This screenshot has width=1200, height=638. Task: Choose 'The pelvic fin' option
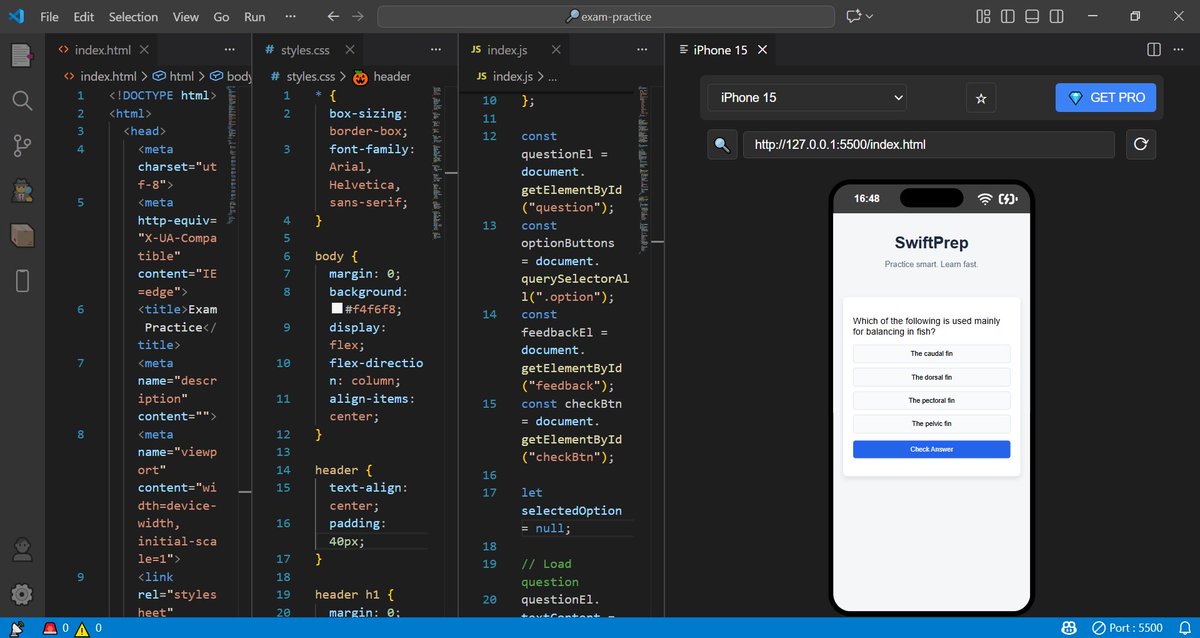click(931, 424)
